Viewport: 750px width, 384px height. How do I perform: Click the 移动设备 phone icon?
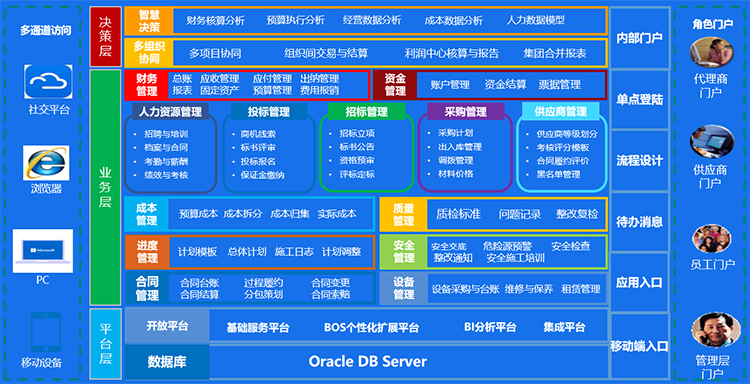pos(45,332)
